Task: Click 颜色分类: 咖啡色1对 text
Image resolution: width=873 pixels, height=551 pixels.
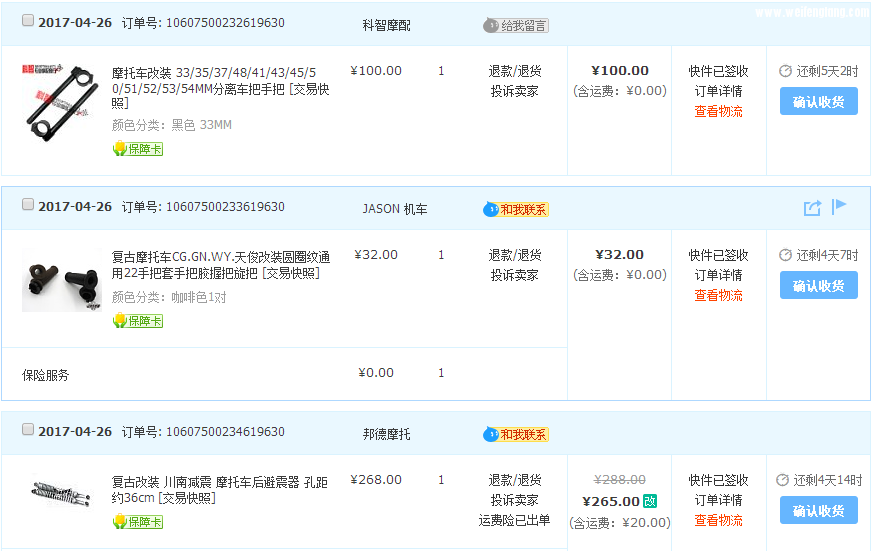Action: tap(169, 297)
